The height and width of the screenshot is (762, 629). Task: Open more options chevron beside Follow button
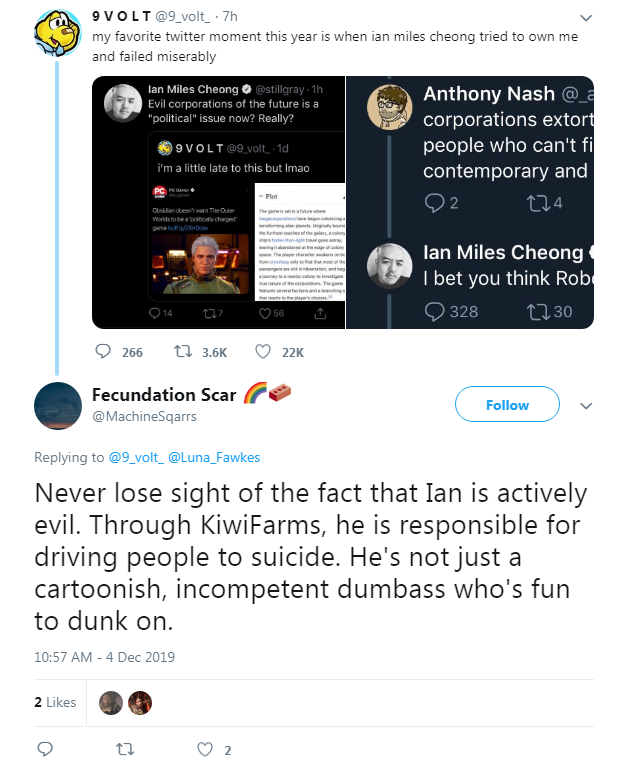click(586, 406)
